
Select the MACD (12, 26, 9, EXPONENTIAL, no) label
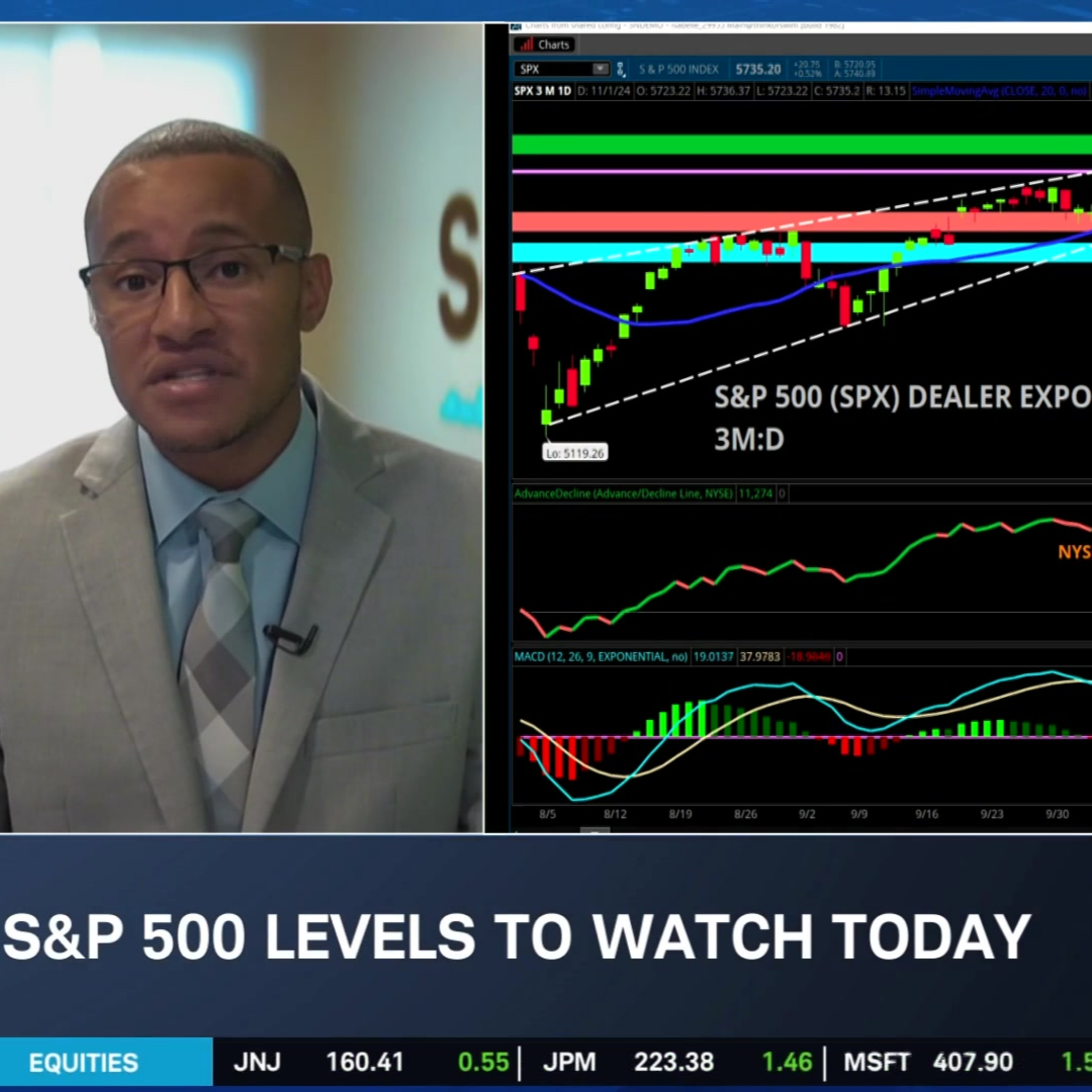tap(601, 657)
